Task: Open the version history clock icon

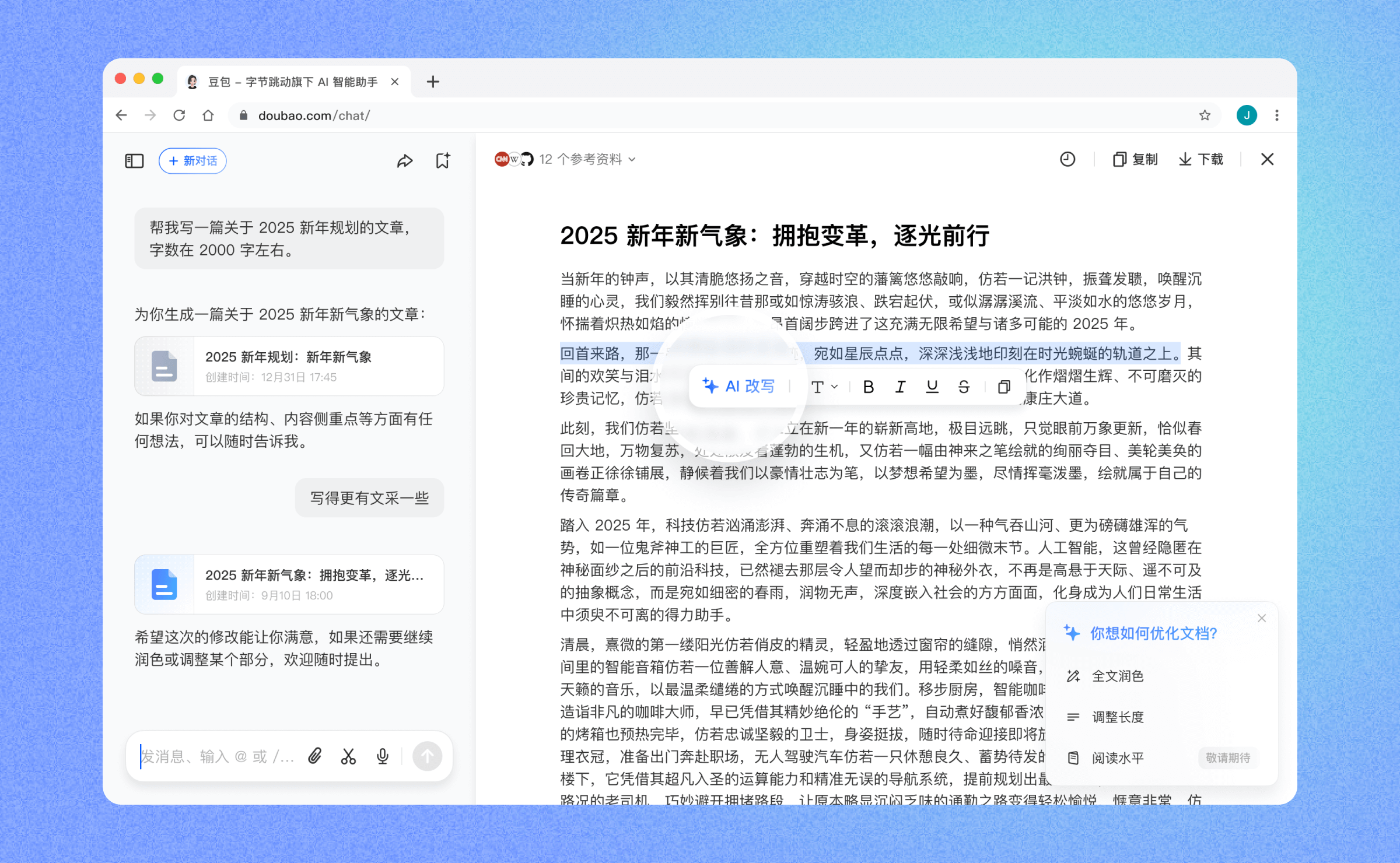Action: 1067,159
